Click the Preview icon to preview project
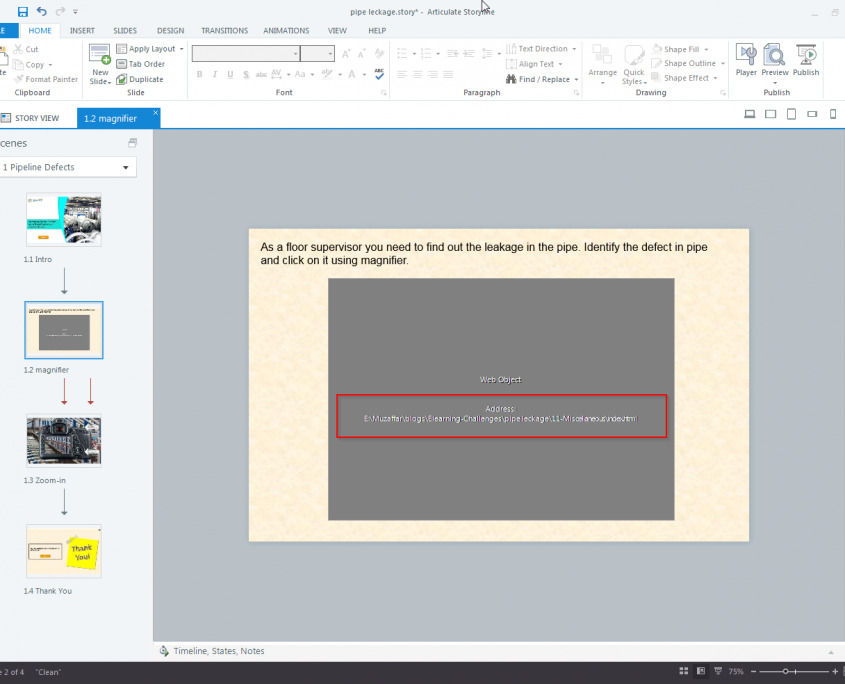Image resolution: width=845 pixels, height=684 pixels. (x=775, y=60)
